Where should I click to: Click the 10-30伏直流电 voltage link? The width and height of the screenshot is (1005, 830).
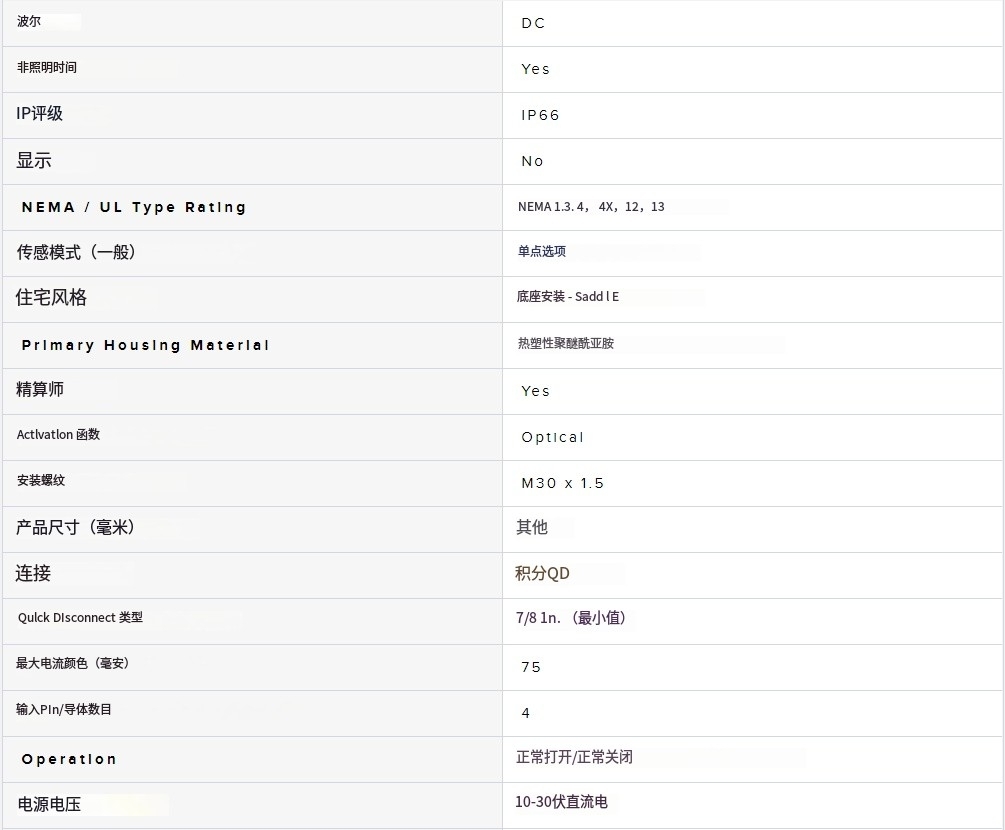coord(561,802)
